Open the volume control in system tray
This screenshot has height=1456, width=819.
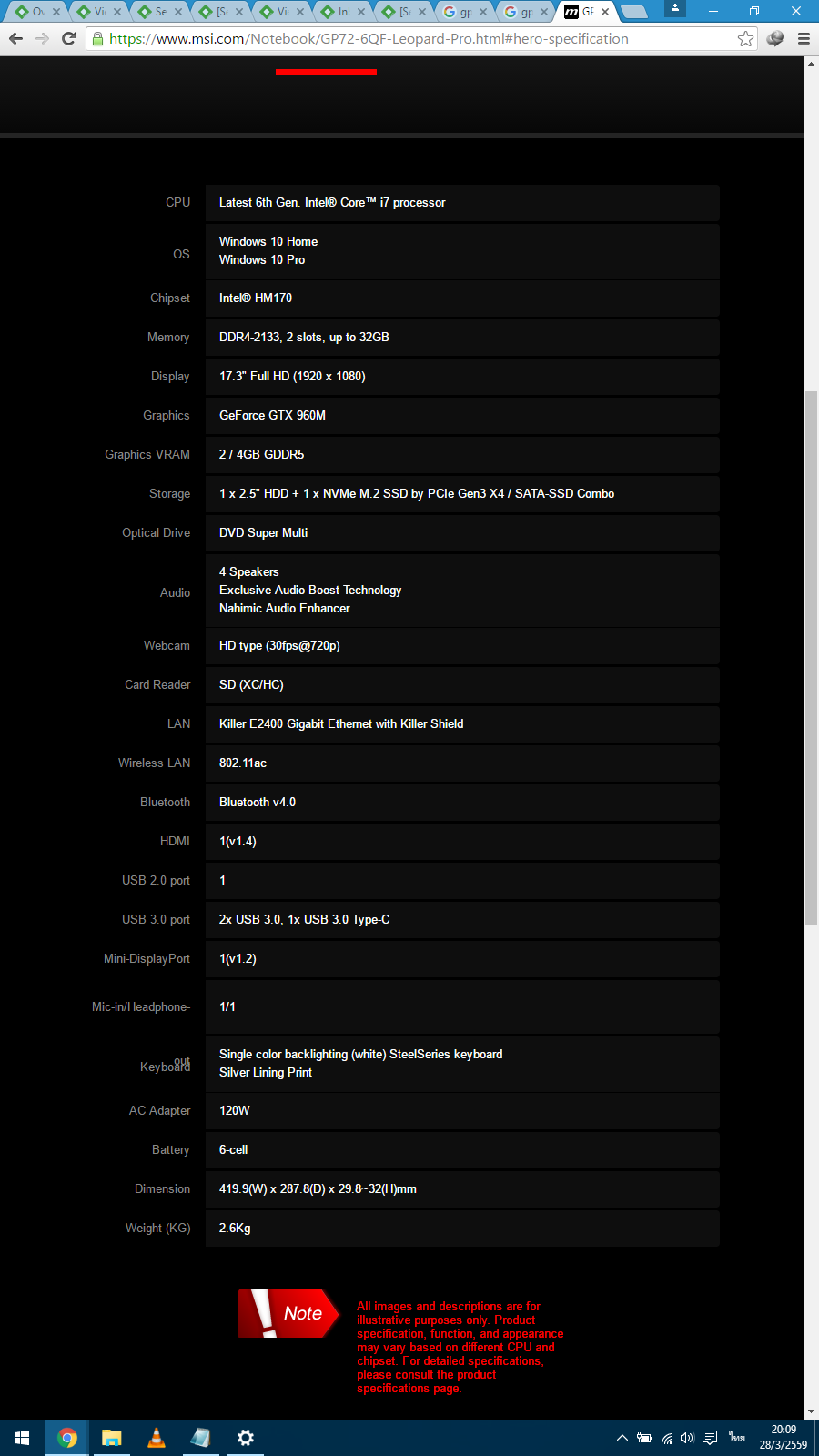687,1438
